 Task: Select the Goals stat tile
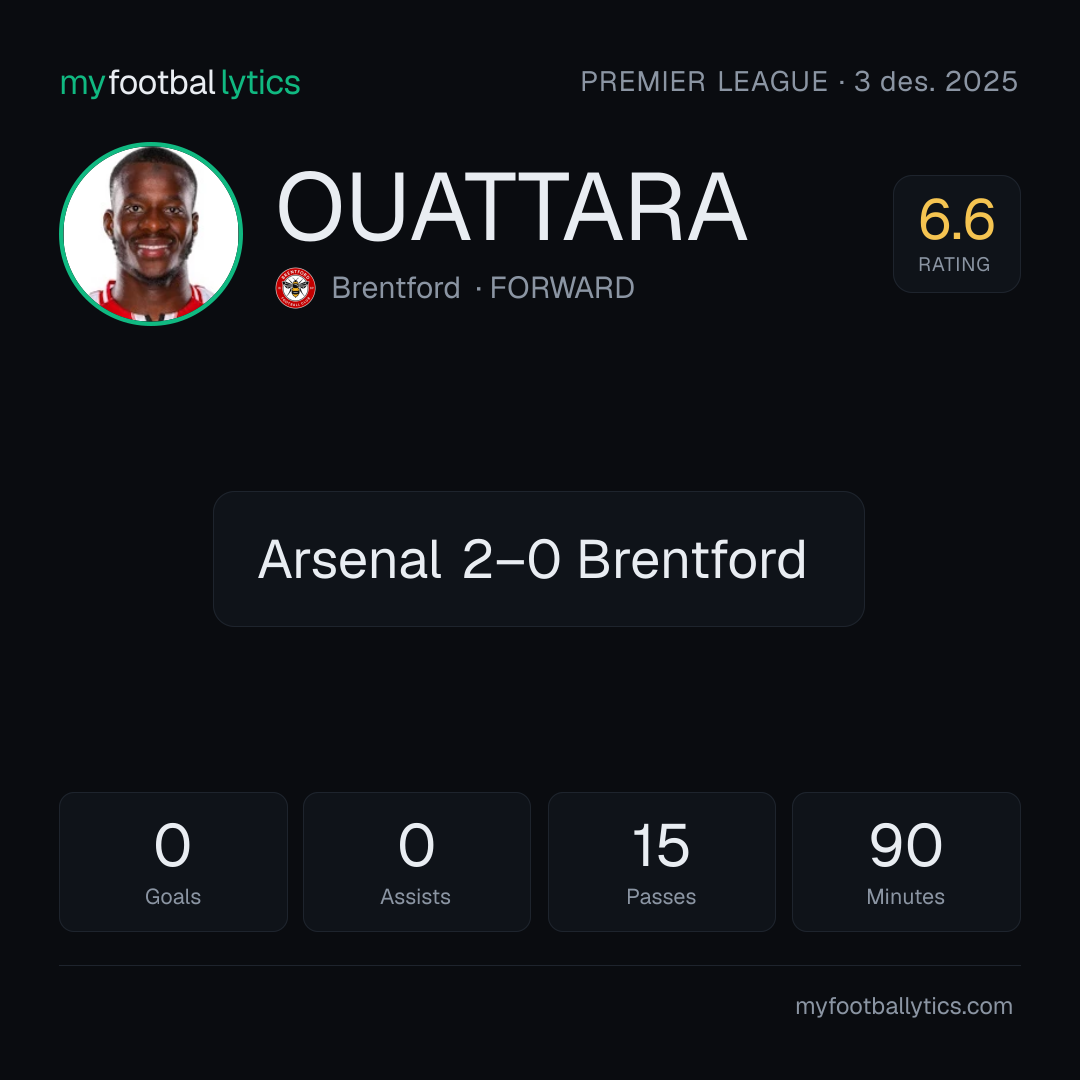click(x=173, y=862)
